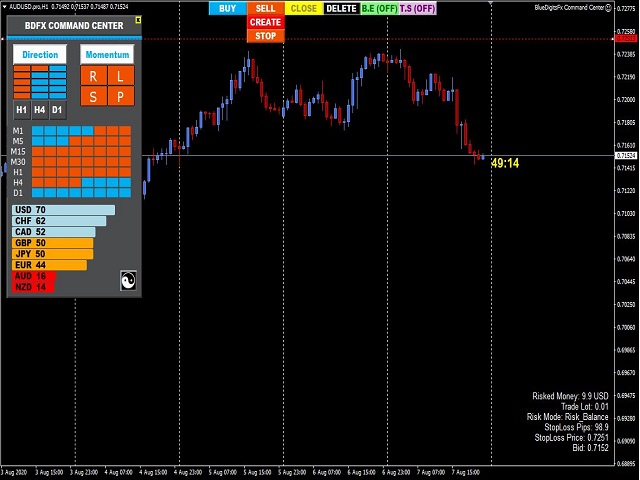Screen dimensions: 640x480
Task: Open the Momentum panel button
Action: (107, 54)
